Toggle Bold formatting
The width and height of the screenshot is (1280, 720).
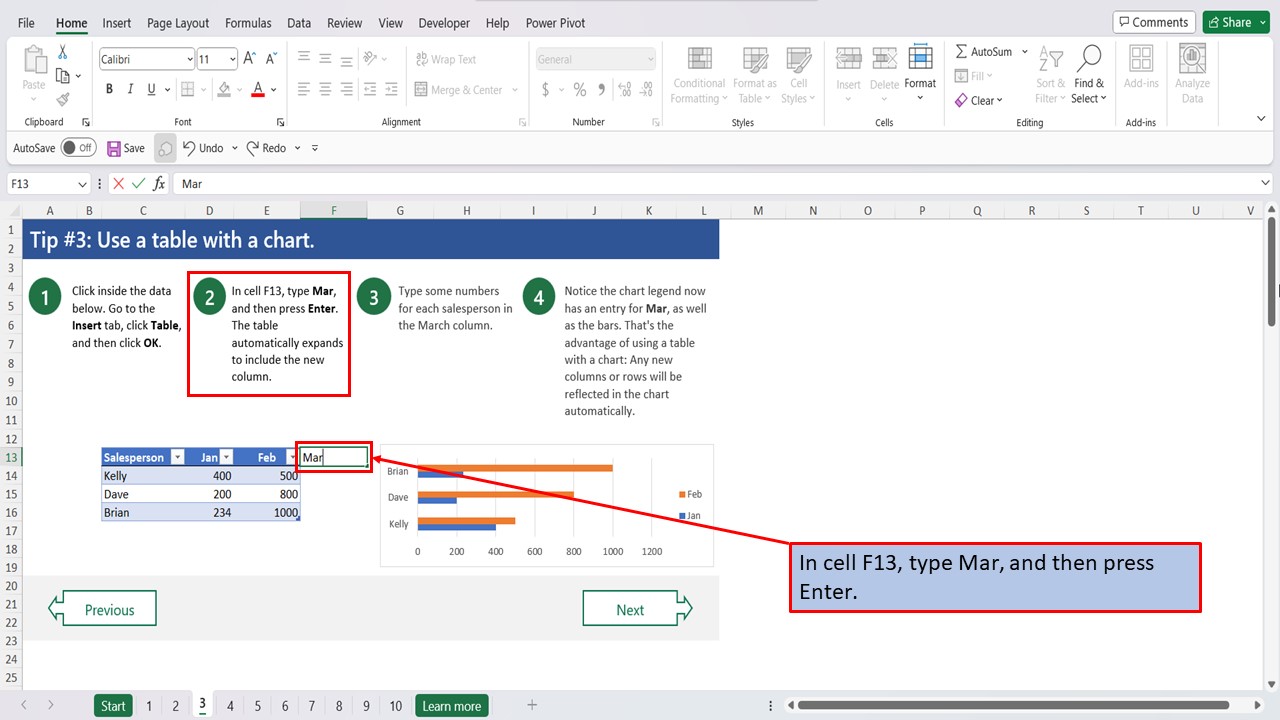[x=109, y=90]
